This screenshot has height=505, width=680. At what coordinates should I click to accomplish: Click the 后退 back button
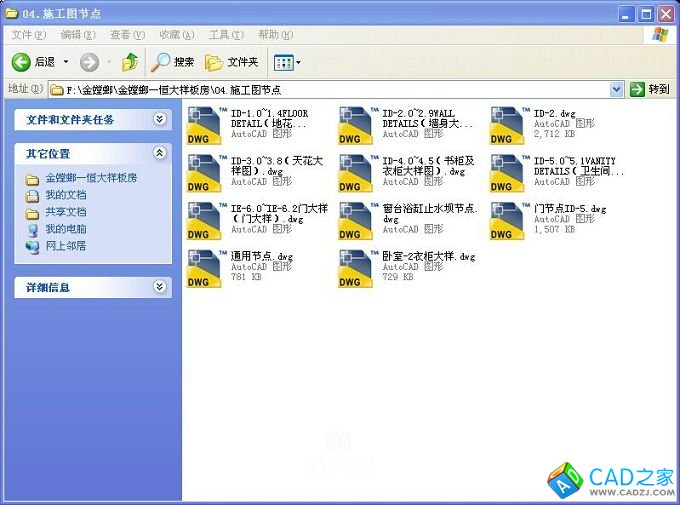[34, 62]
